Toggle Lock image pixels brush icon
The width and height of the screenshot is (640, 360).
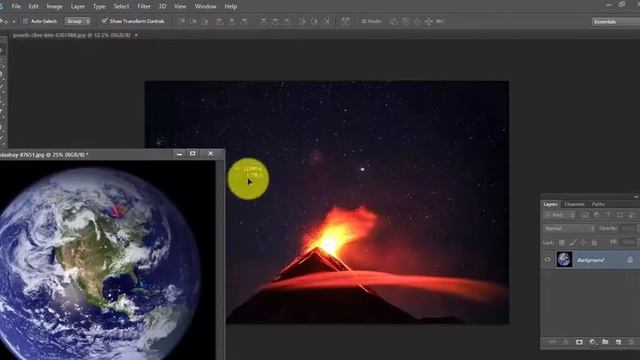tap(573, 242)
